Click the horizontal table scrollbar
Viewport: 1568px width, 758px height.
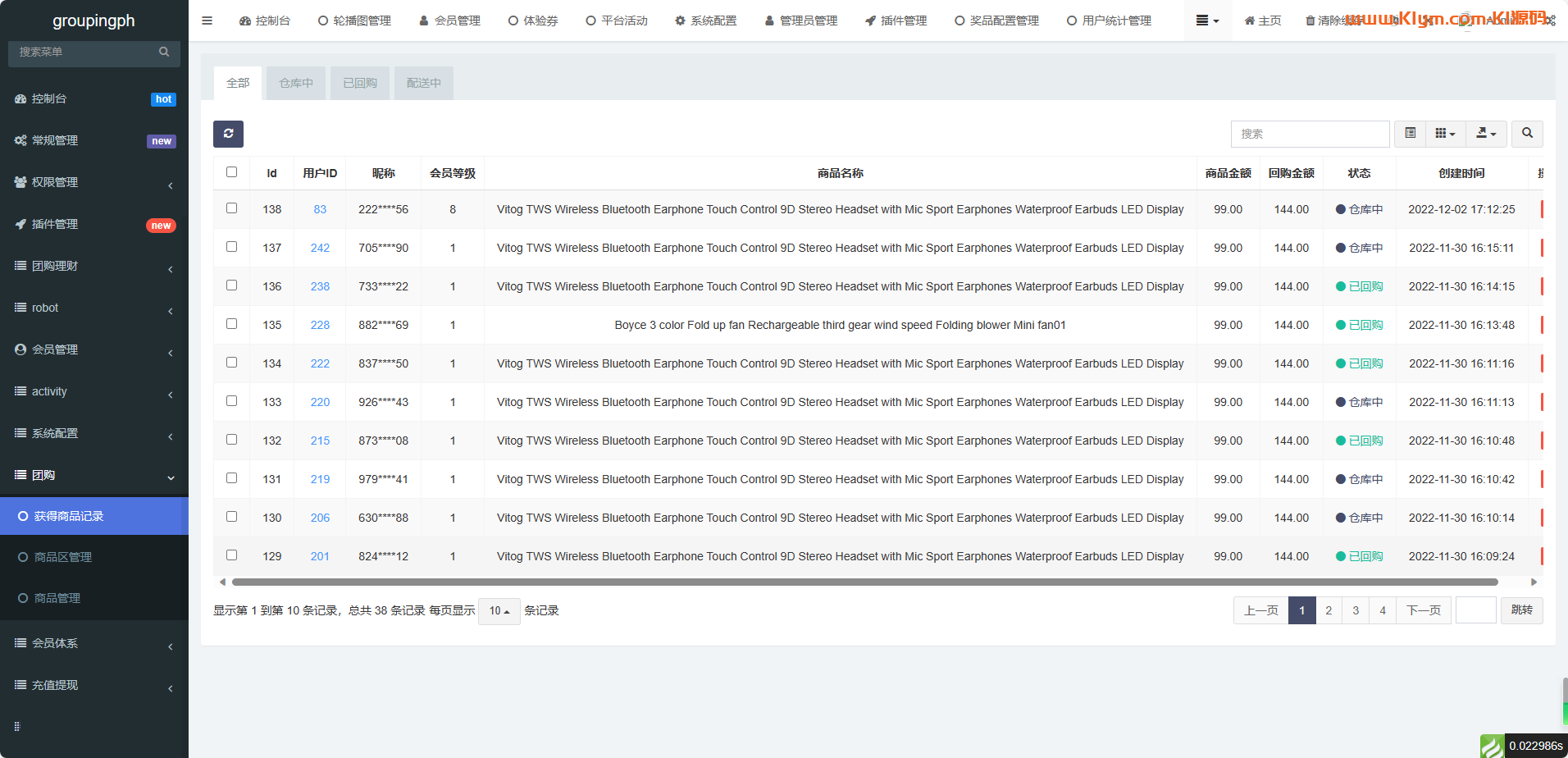864,582
